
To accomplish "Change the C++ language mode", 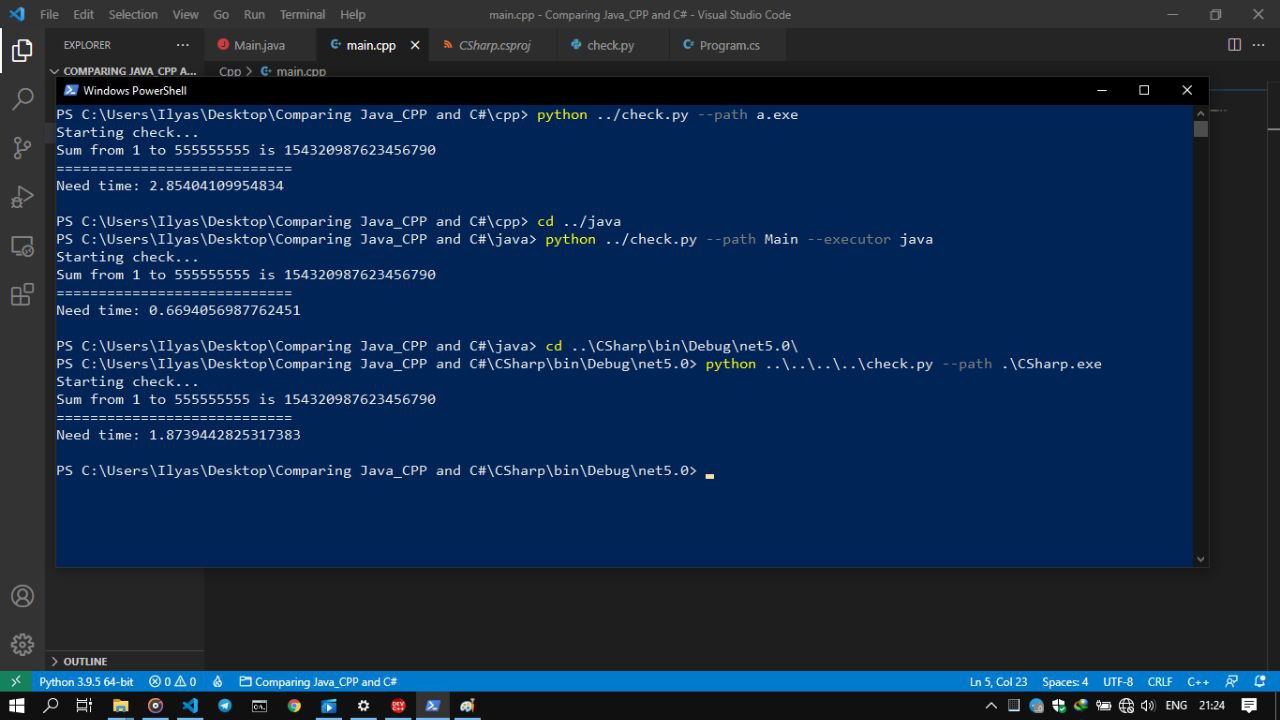I will (x=1198, y=682).
